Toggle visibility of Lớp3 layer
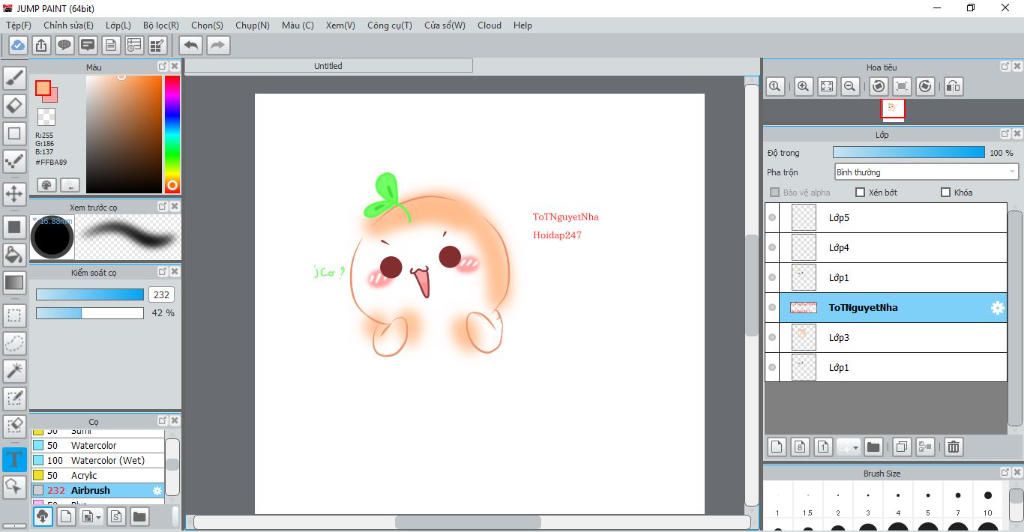 tap(773, 337)
